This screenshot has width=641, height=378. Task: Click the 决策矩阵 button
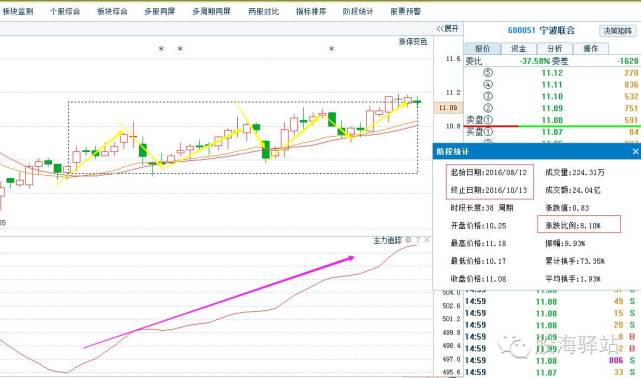618,31
